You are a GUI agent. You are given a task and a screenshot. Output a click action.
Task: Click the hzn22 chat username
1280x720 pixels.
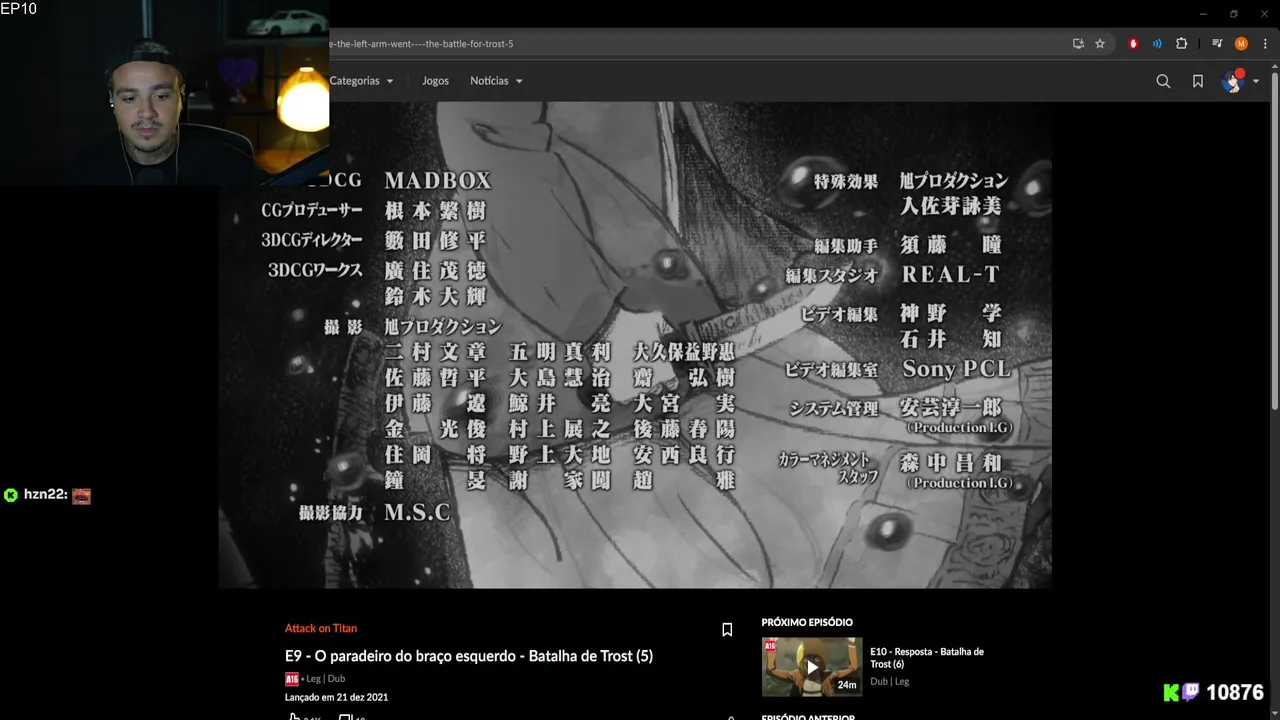[45, 495]
